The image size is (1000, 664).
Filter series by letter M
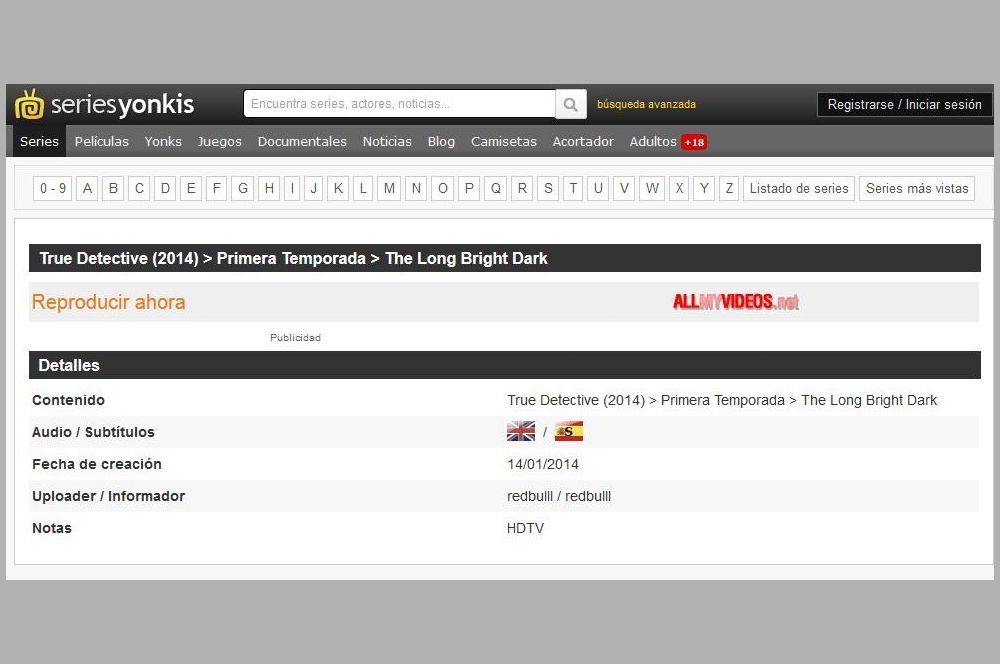click(x=389, y=188)
